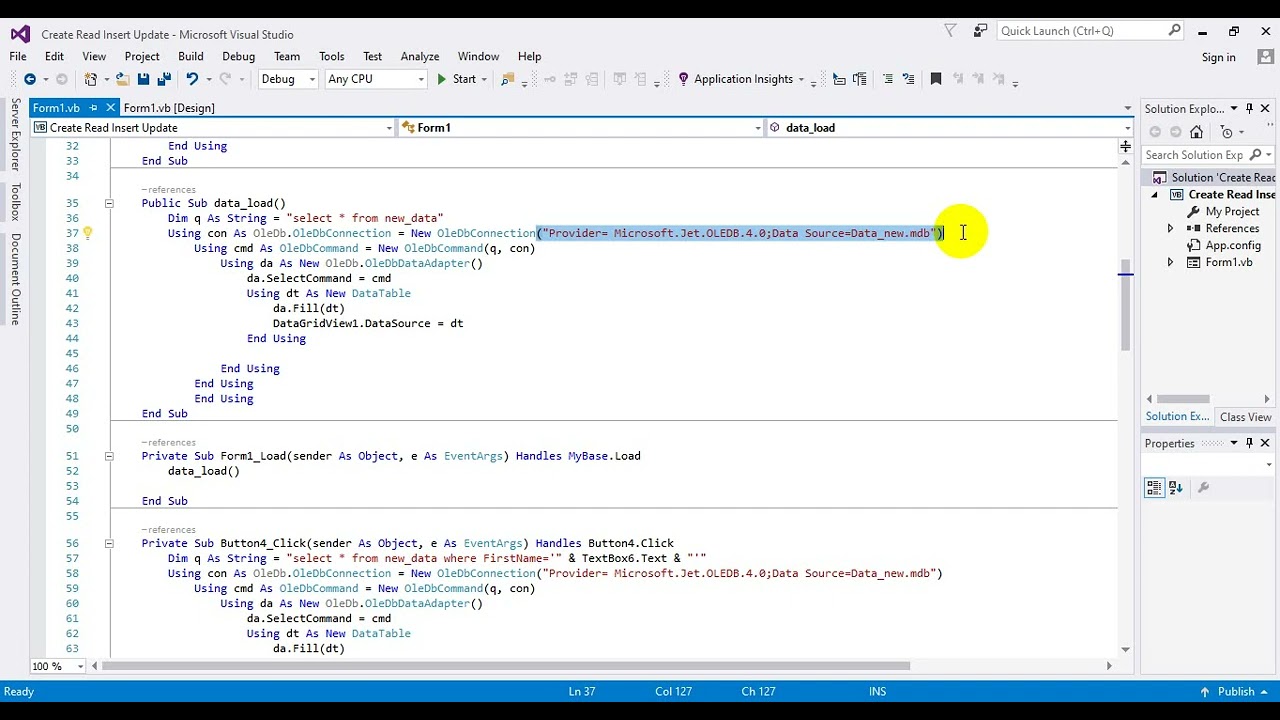
Task: Toggle a bookmark on the current line
Action: (x=936, y=79)
